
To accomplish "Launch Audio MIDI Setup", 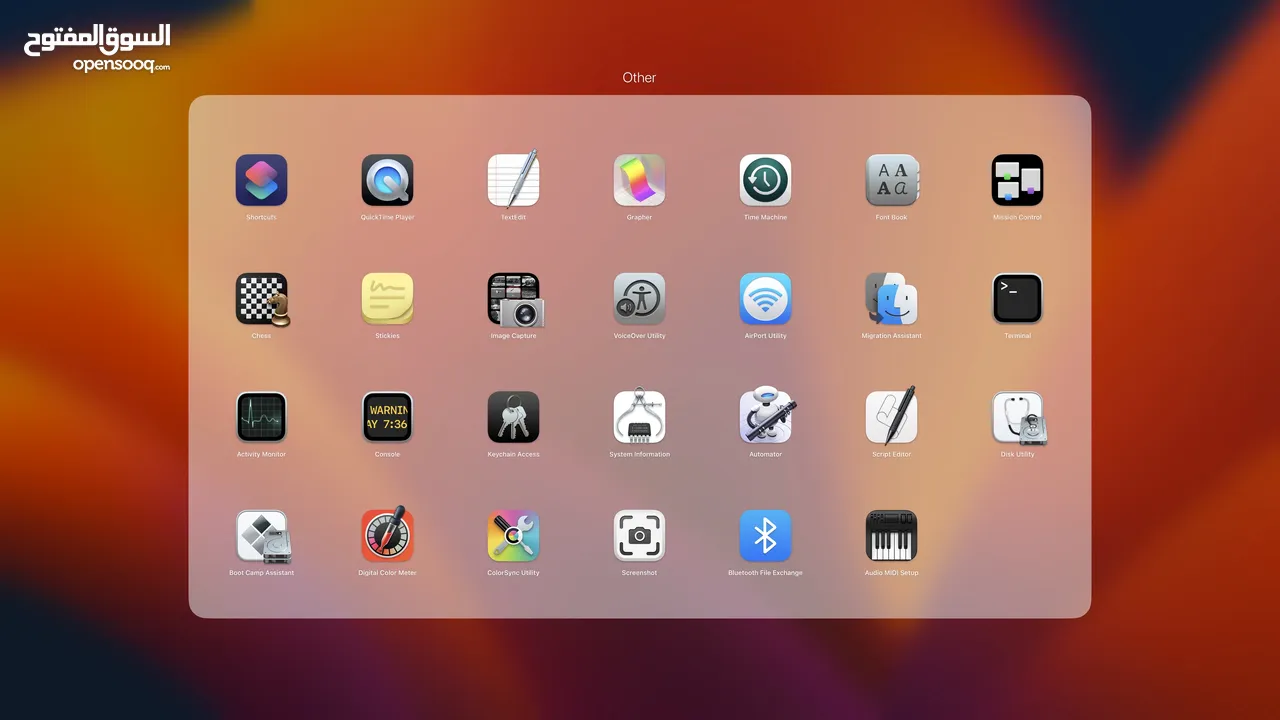I will click(x=891, y=536).
